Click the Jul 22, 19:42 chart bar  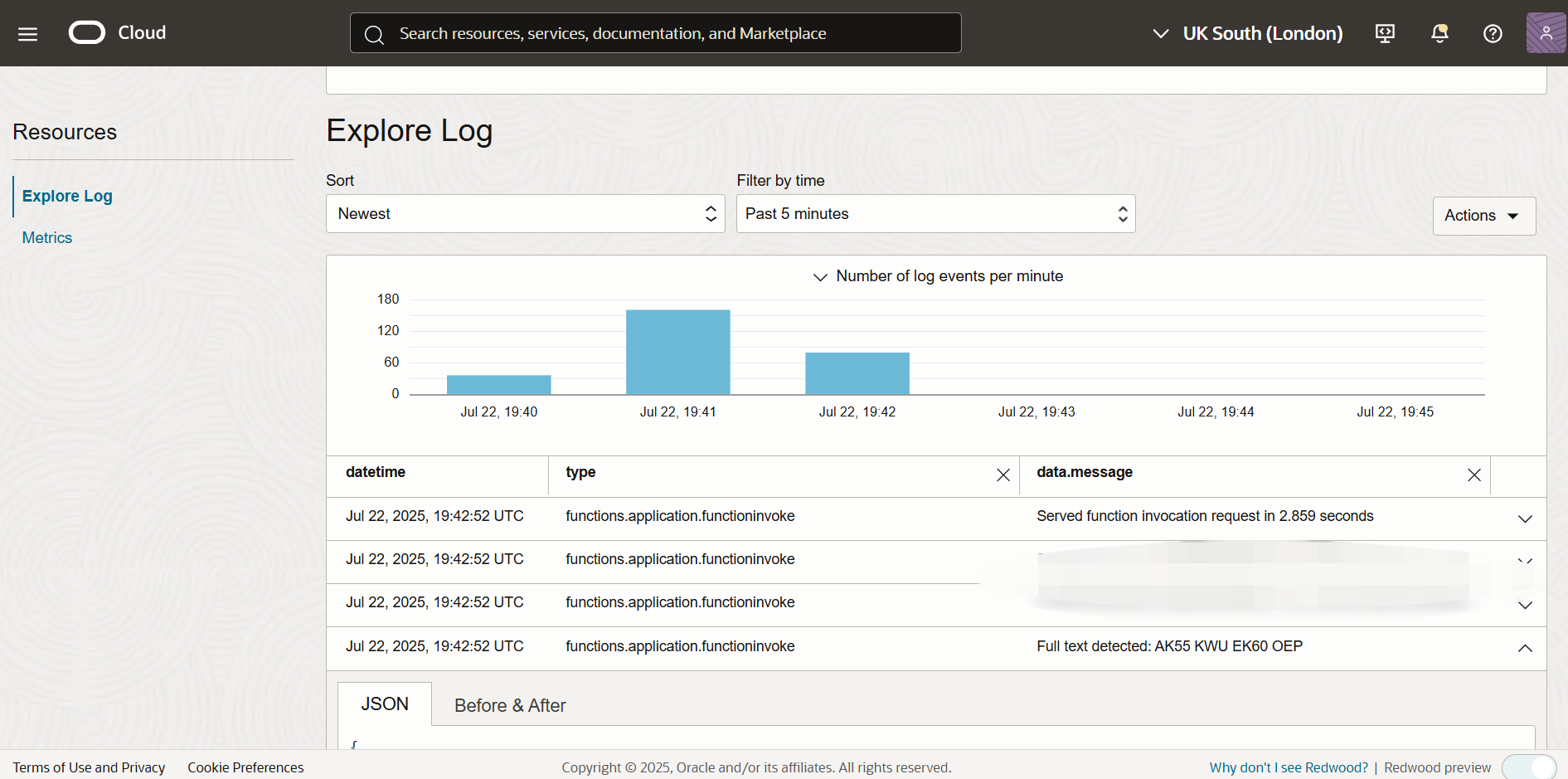857,373
